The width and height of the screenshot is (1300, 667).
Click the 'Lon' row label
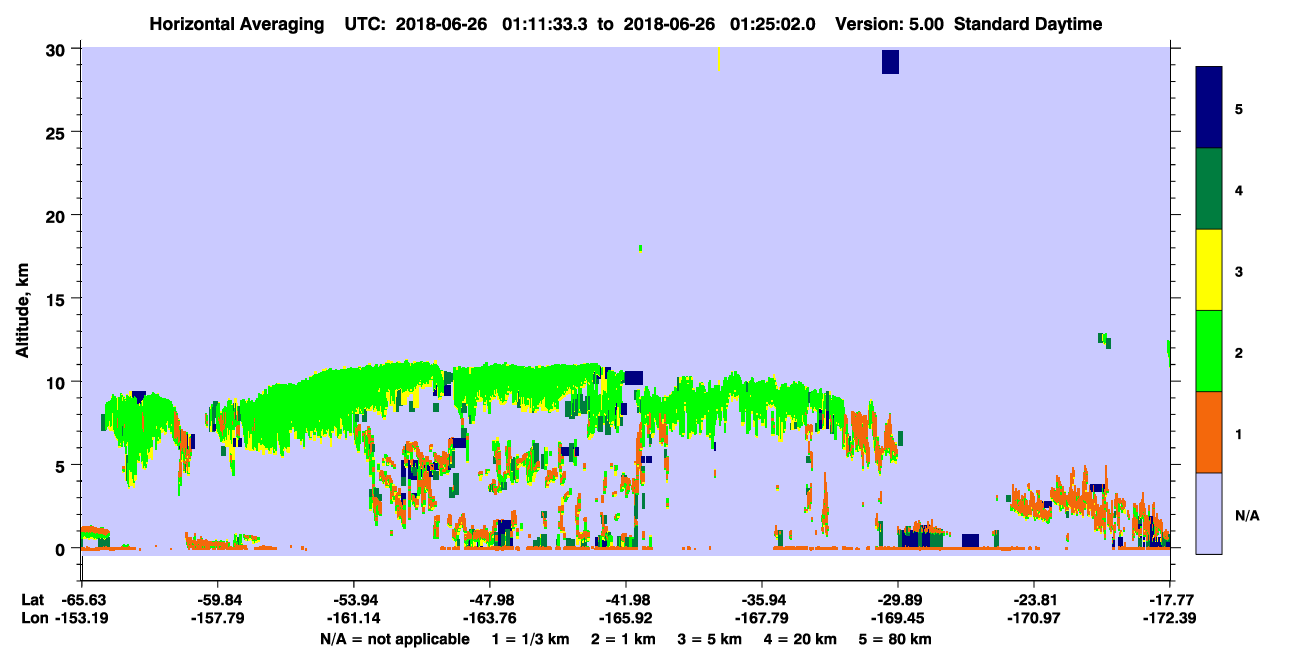tap(34, 618)
